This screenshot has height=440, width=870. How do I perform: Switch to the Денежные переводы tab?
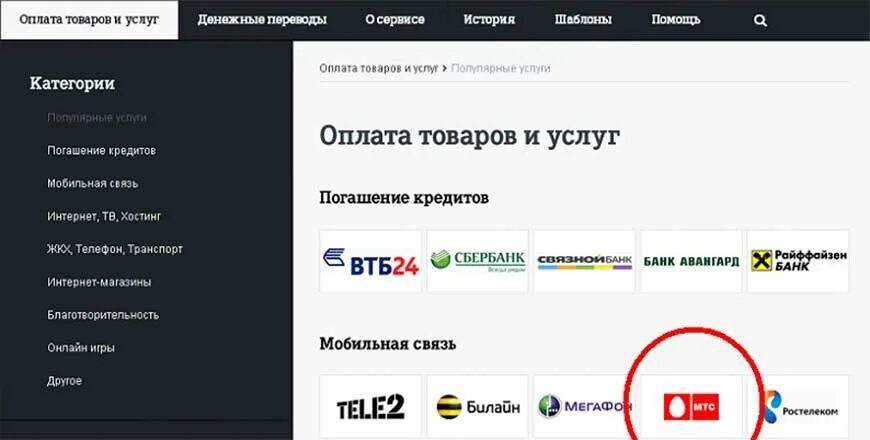point(262,20)
